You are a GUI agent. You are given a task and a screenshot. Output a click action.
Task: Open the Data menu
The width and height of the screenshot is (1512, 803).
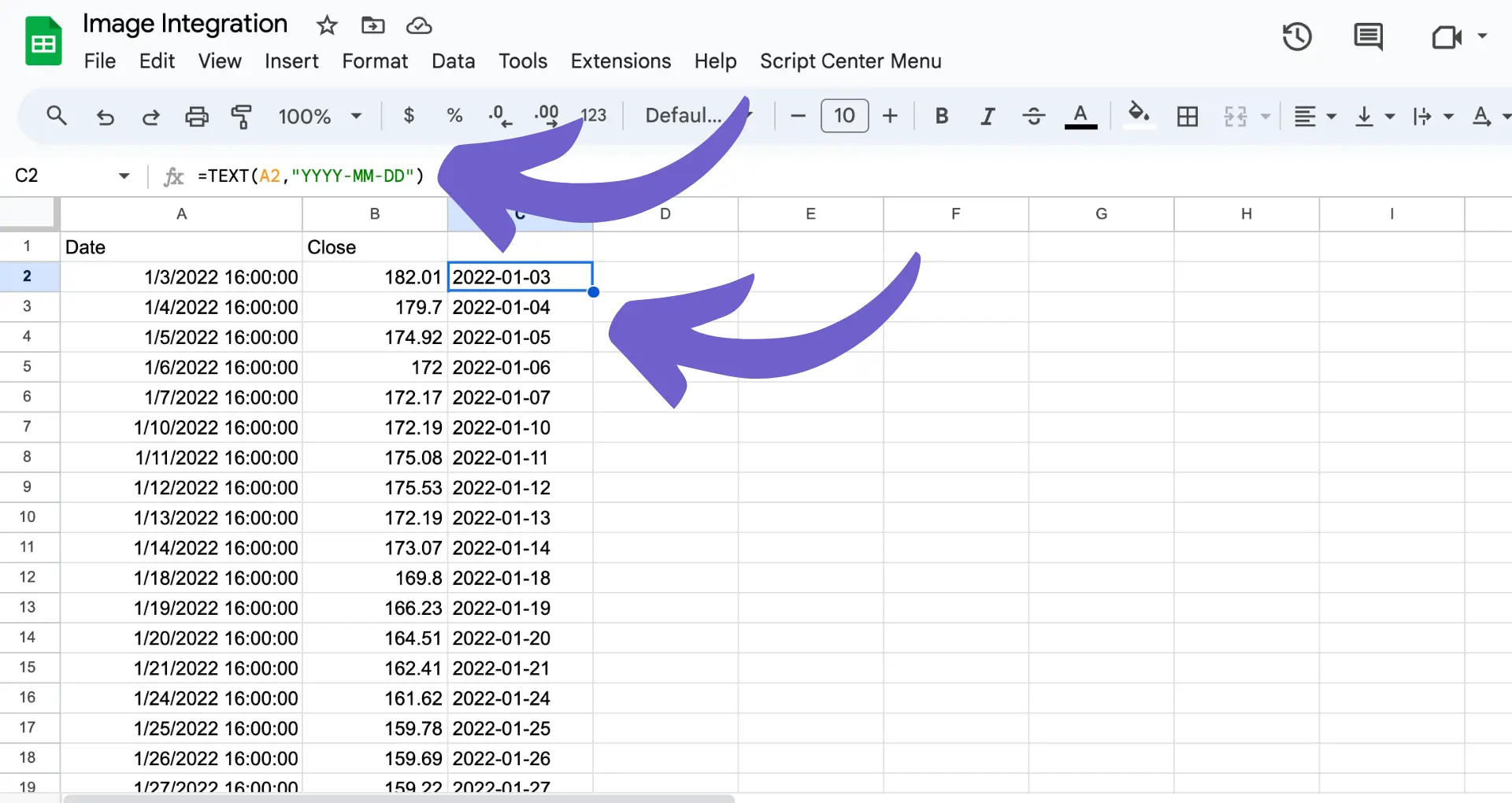point(453,61)
